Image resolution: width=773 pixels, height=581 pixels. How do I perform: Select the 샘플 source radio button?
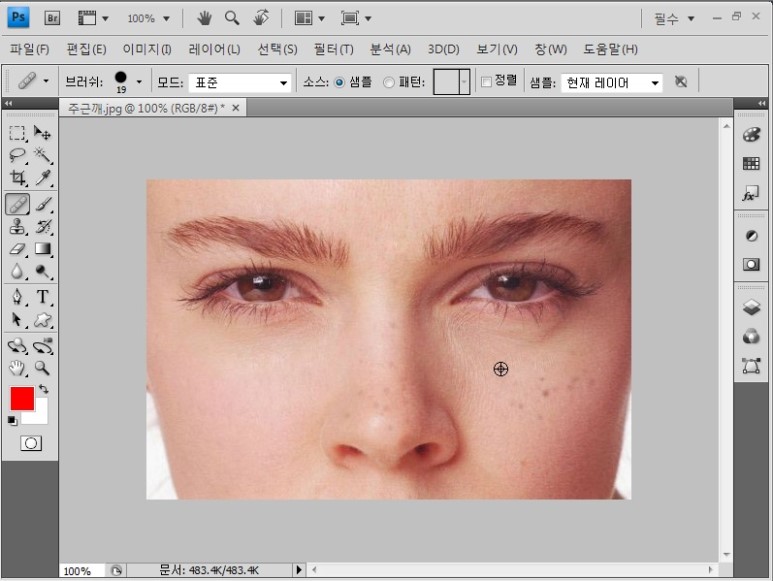tap(340, 82)
